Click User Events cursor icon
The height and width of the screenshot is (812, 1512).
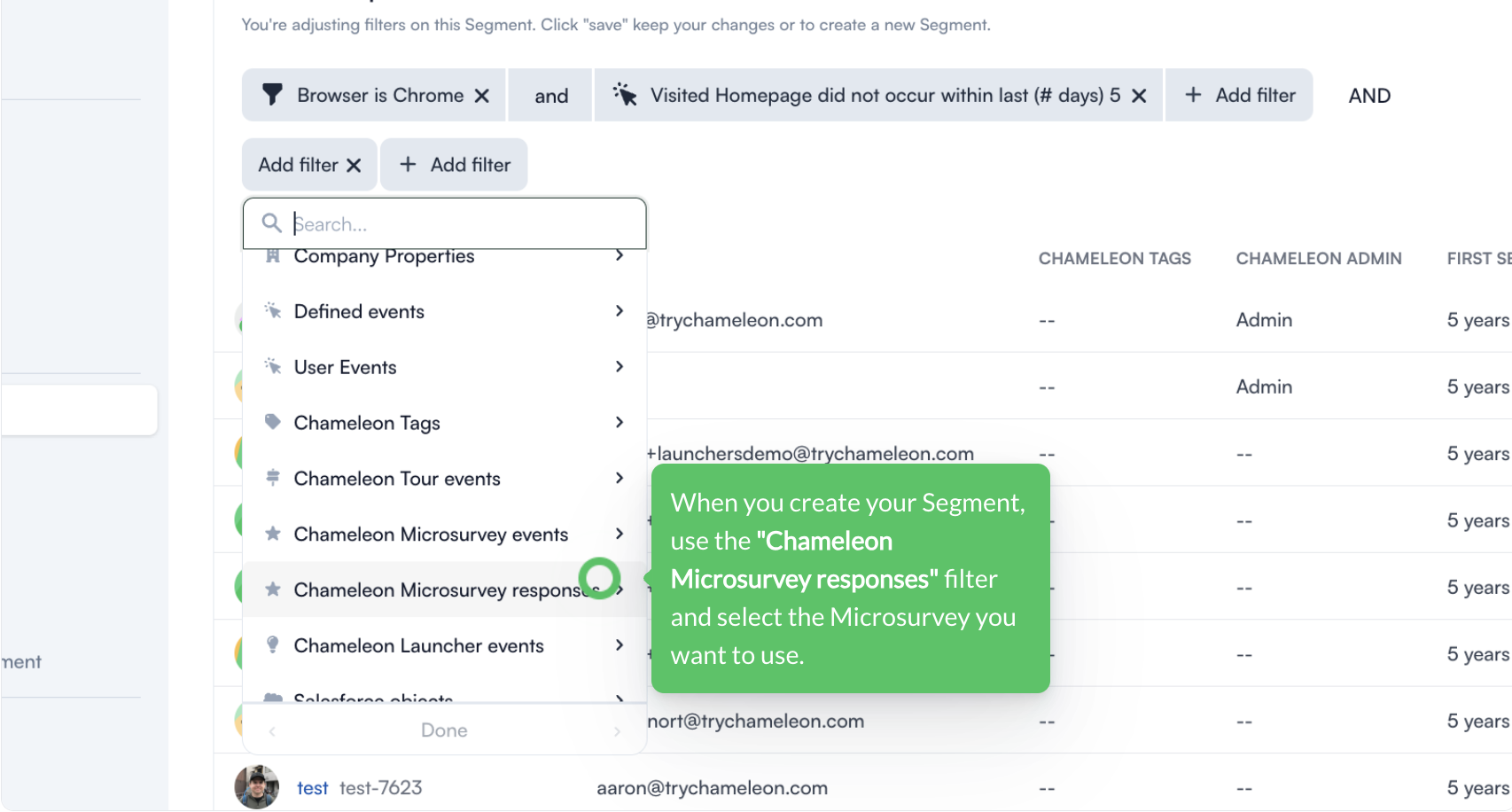(273, 366)
